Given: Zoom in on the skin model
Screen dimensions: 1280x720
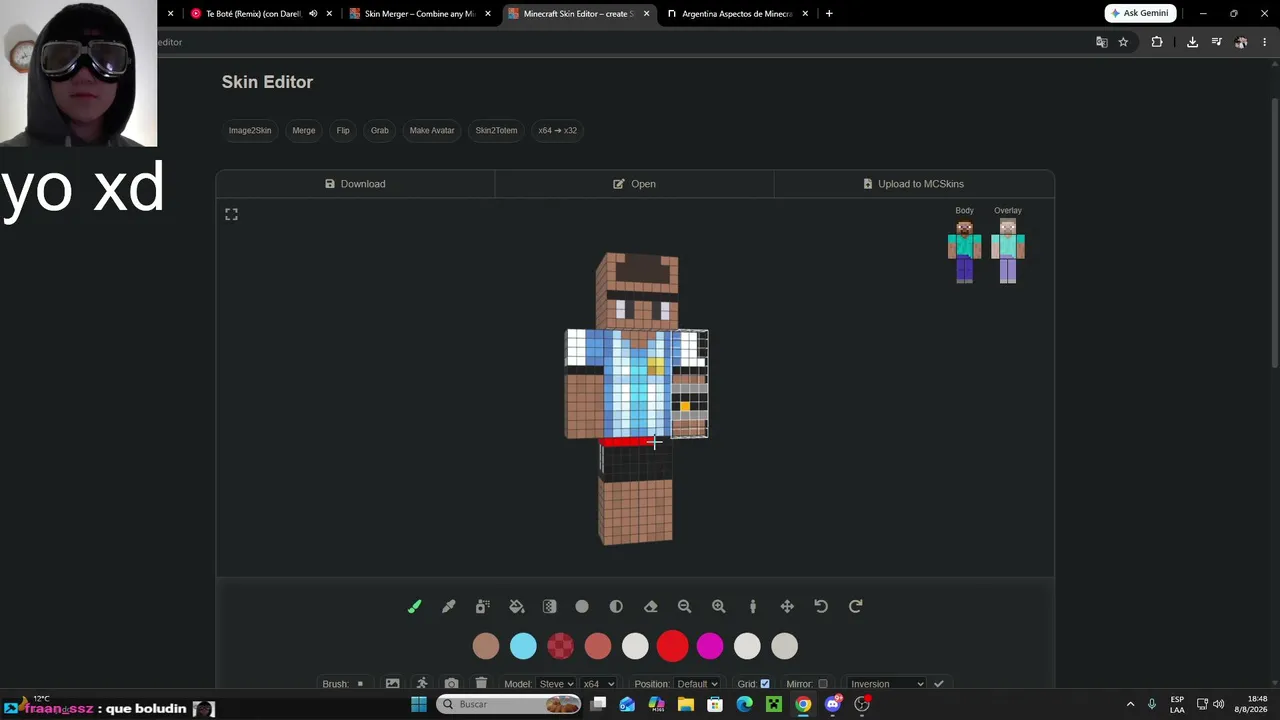Looking at the screenshot, I should 718,606.
